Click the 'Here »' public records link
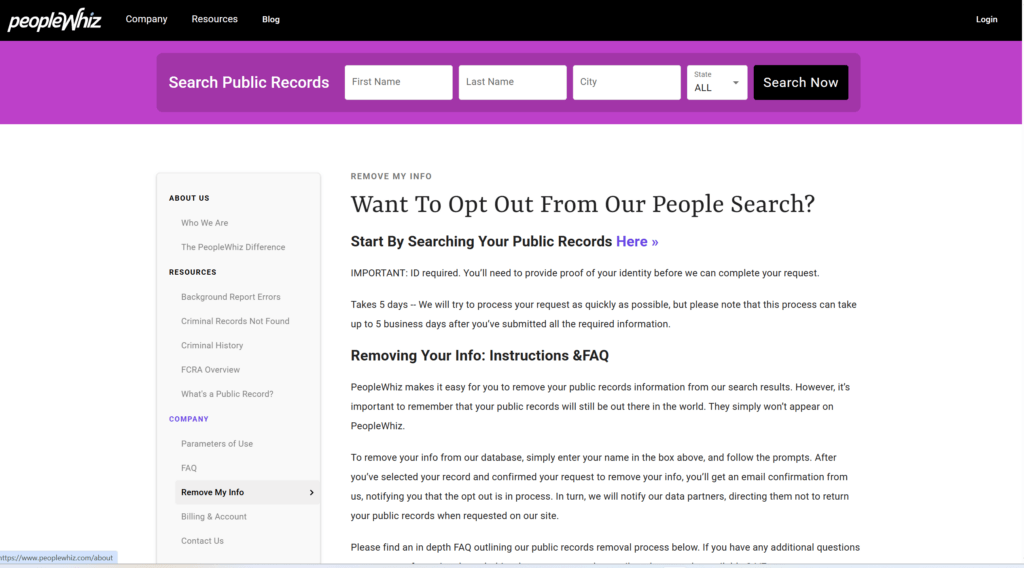 tap(637, 242)
